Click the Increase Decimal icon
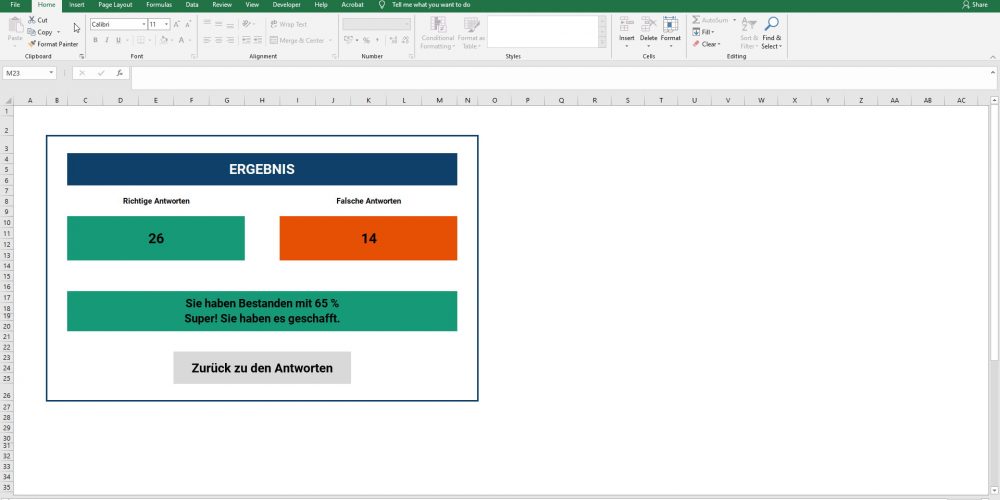 (392, 40)
